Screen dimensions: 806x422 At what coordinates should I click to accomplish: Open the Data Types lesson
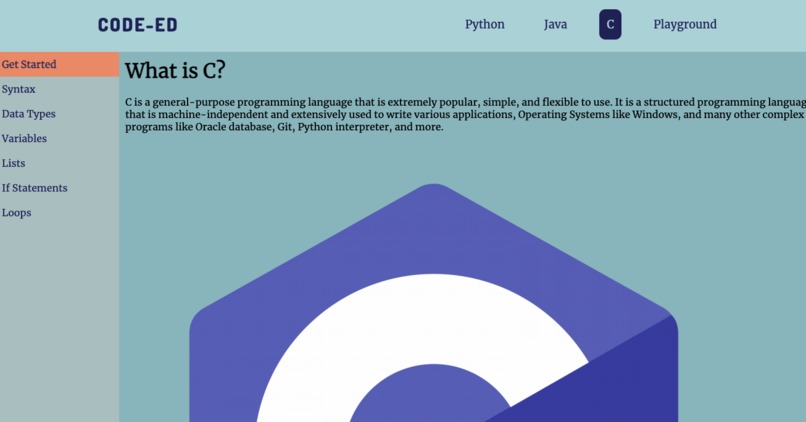60,114
